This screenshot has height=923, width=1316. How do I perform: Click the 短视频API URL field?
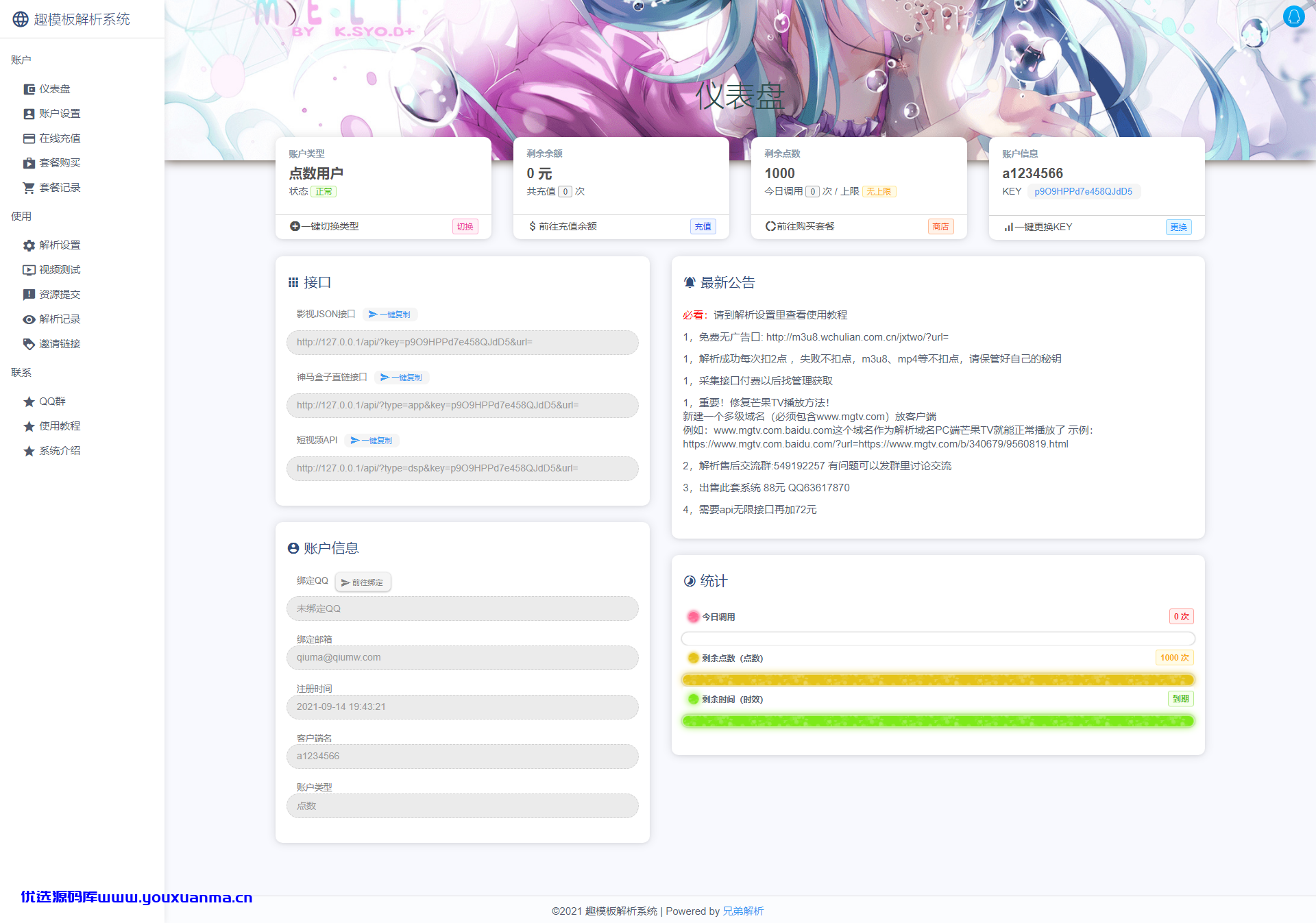[463, 469]
